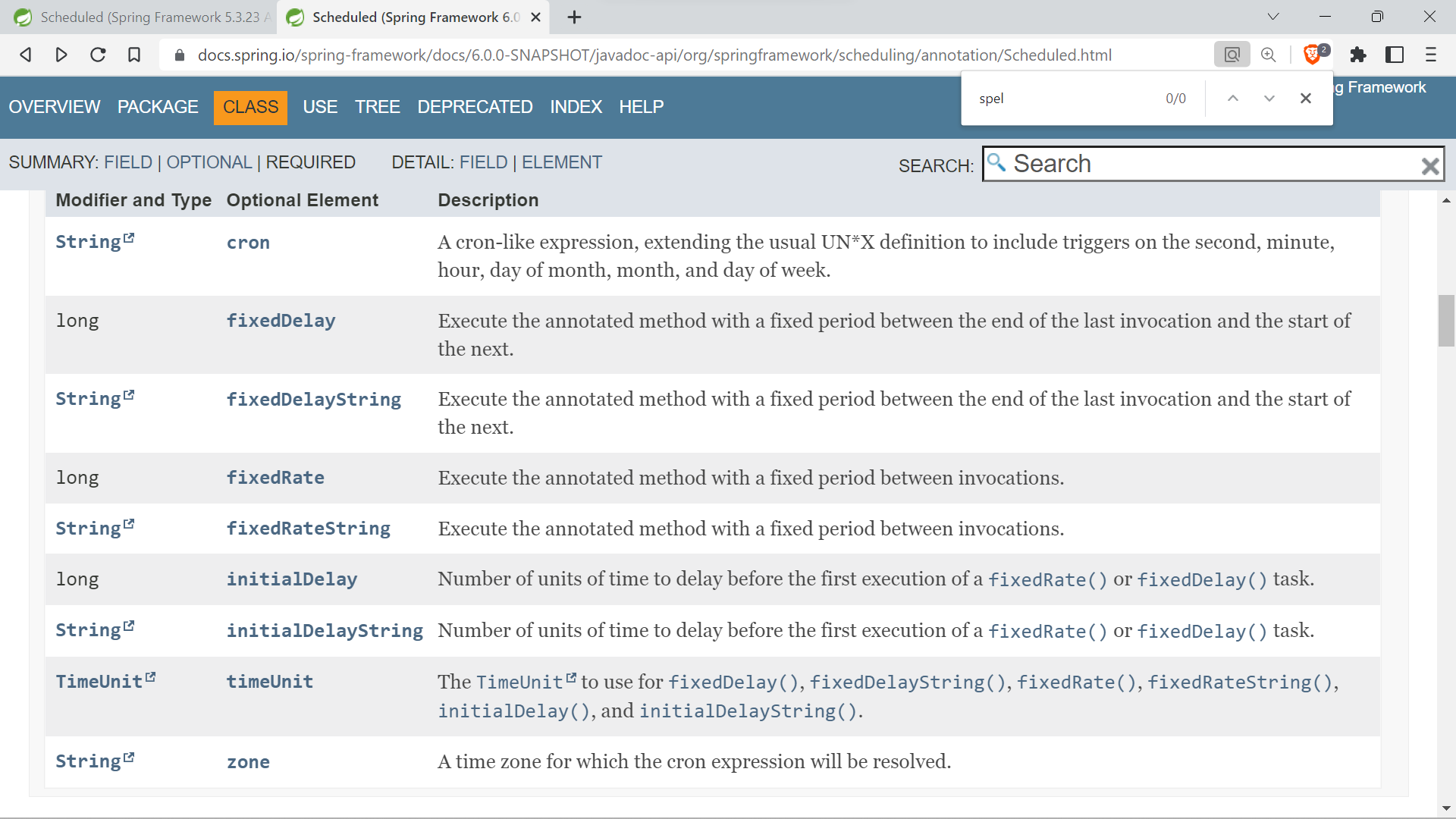The width and height of the screenshot is (1456, 819).
Task: Open the PACKAGE navigation item
Action: point(158,107)
